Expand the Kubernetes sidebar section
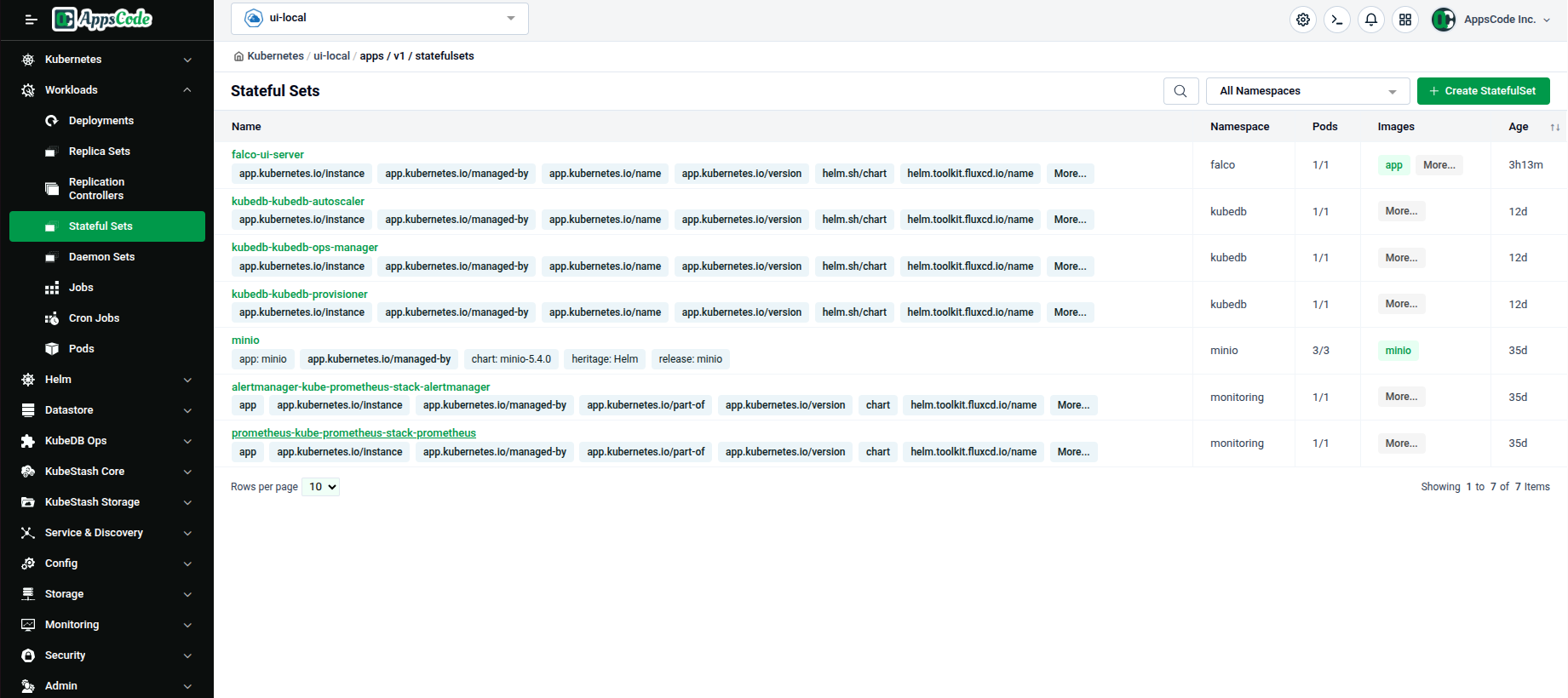Viewport: 1568px width, 698px height. point(187,60)
